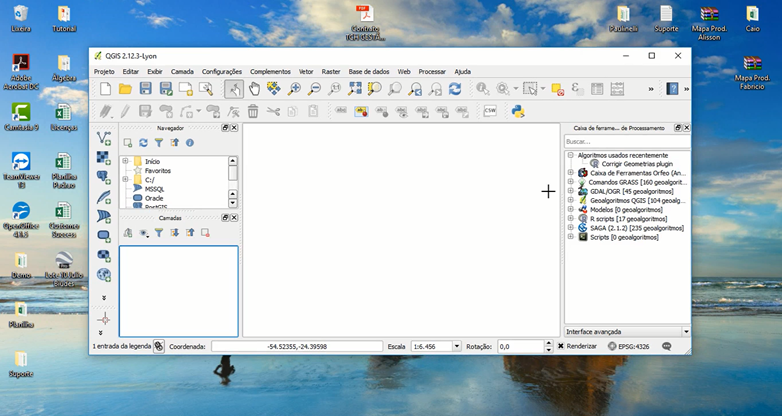The image size is (782, 416).
Task: Click the Zoom In magnifier tool
Action: pos(294,89)
